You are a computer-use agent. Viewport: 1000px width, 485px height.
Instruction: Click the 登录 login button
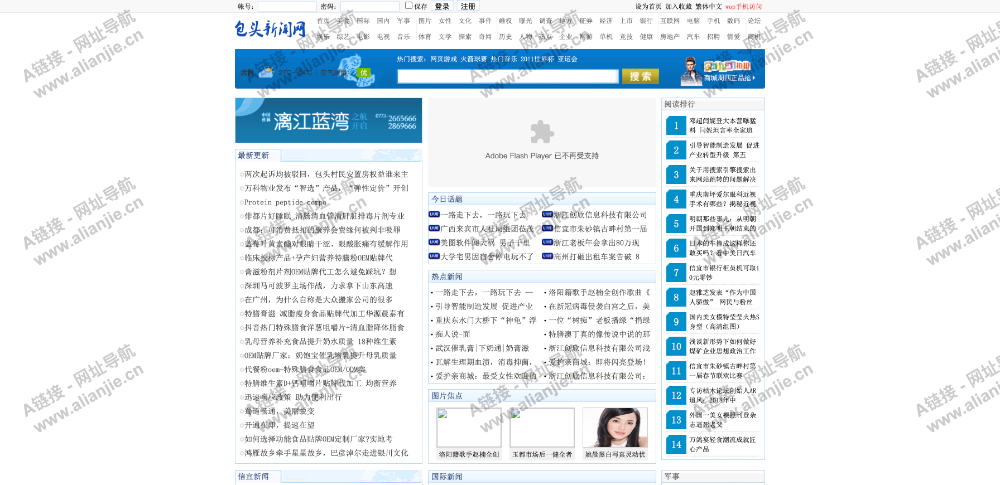point(442,6)
